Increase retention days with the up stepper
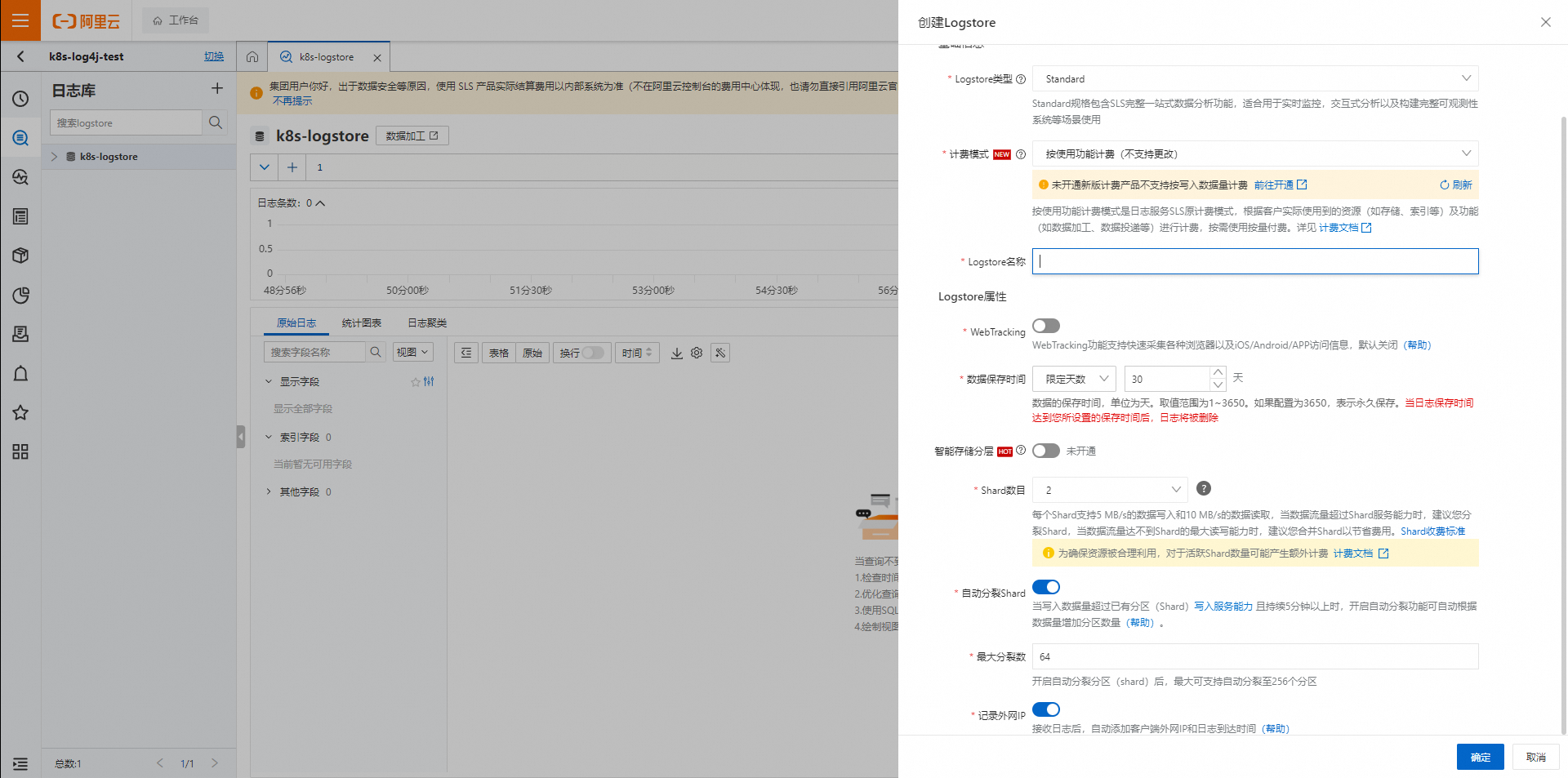 [1218, 372]
